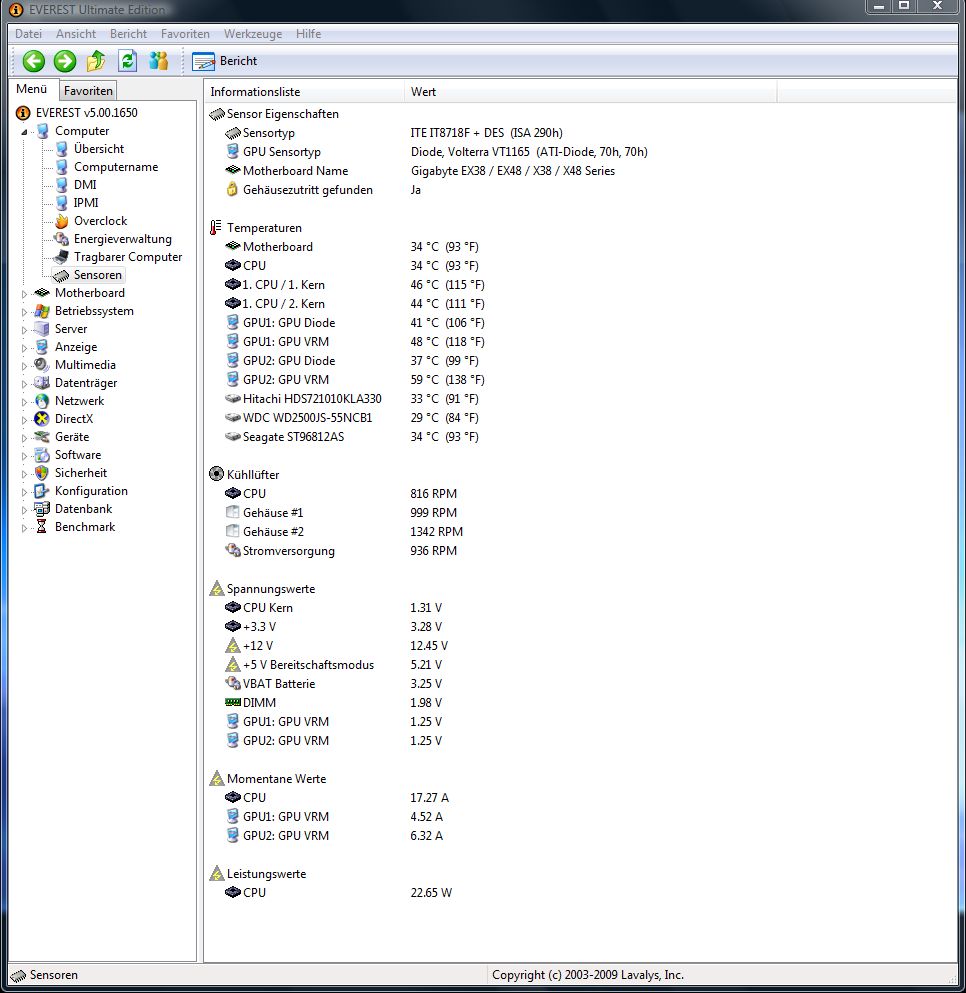Select the DIMM voltage row

(333, 703)
